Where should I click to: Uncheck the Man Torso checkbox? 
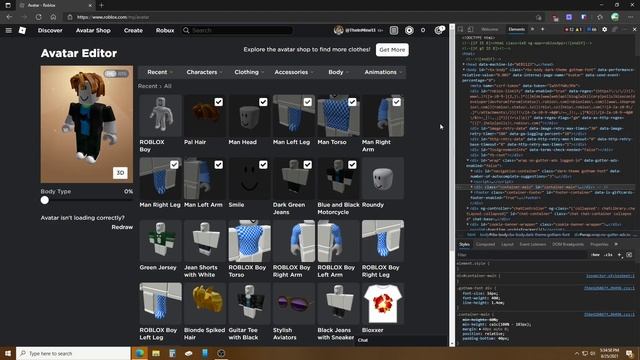click(x=352, y=102)
